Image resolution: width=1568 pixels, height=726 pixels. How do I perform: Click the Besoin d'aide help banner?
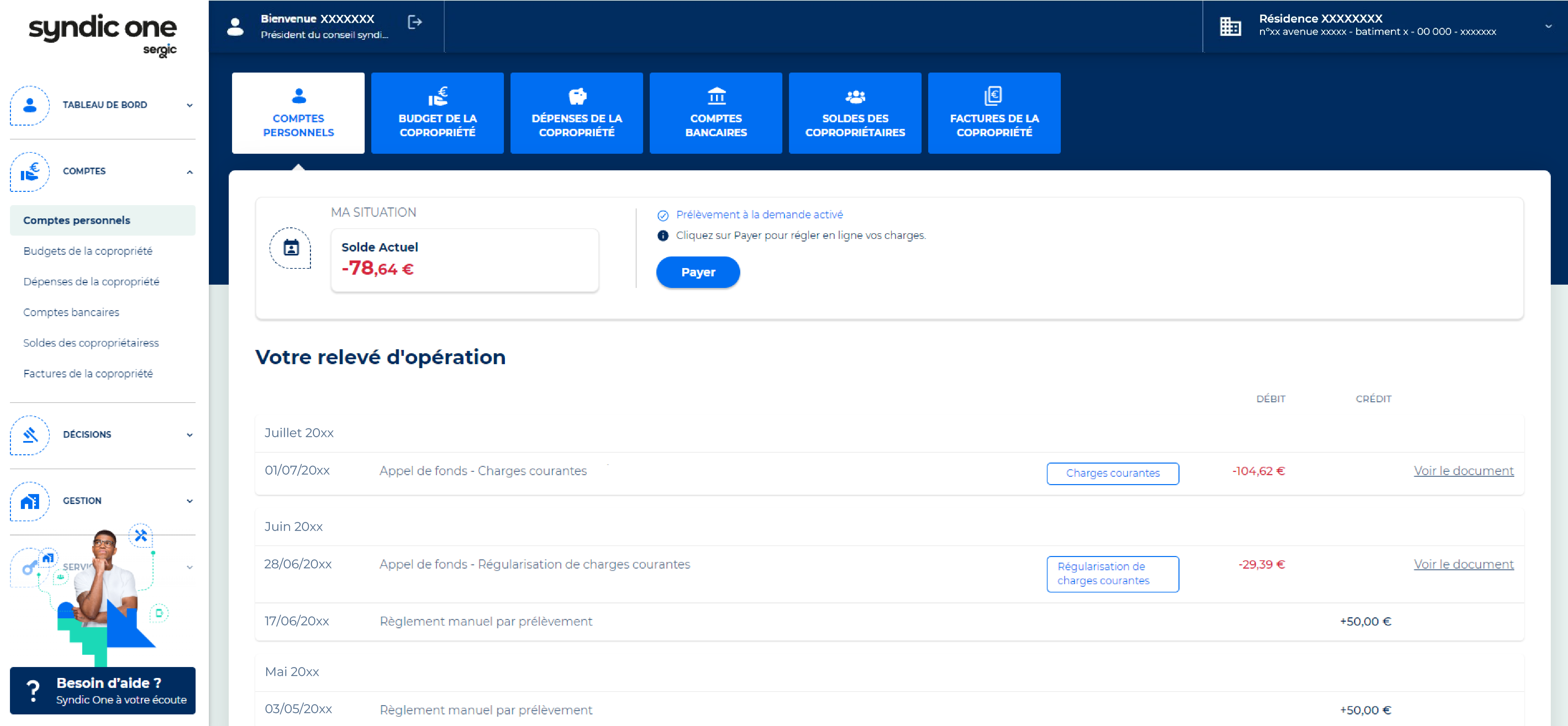[x=103, y=691]
